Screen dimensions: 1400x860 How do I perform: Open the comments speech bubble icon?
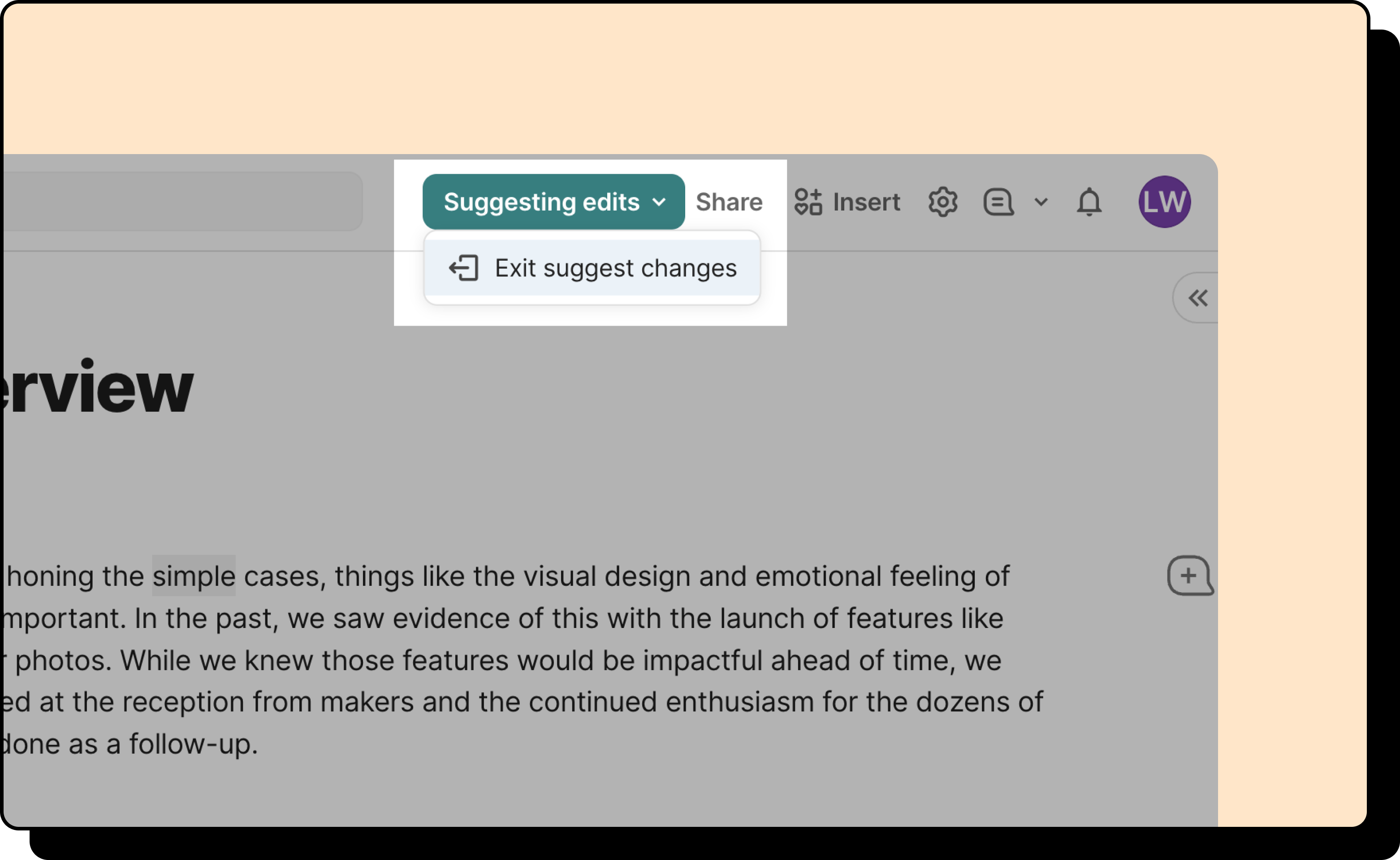tap(998, 202)
